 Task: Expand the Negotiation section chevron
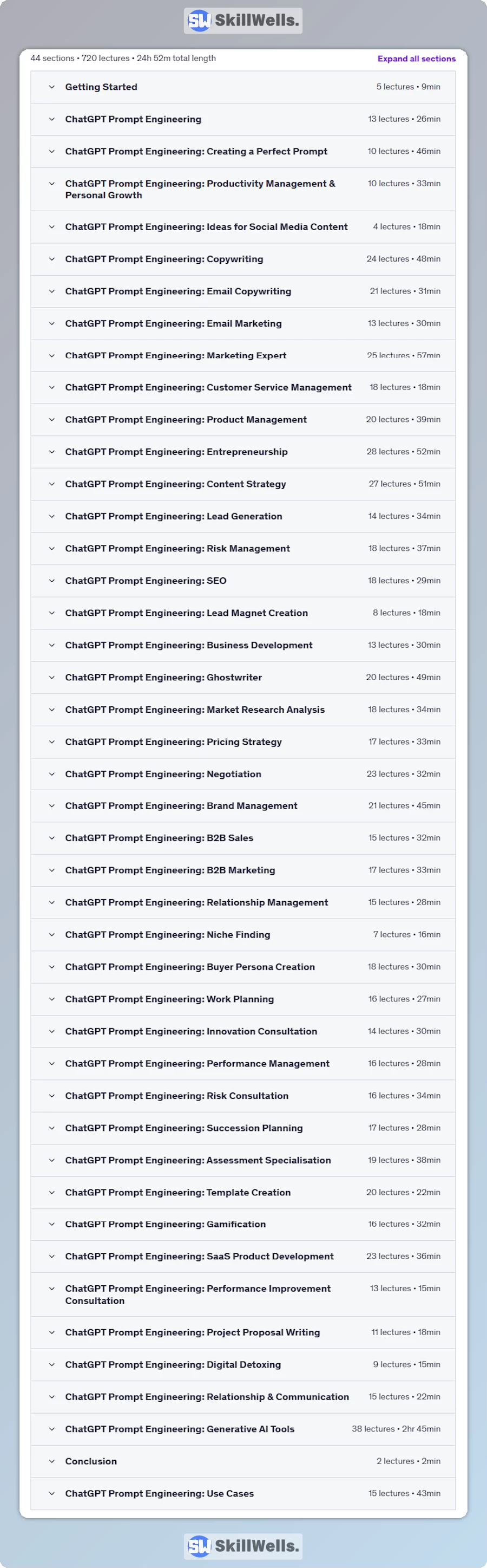click(x=52, y=775)
